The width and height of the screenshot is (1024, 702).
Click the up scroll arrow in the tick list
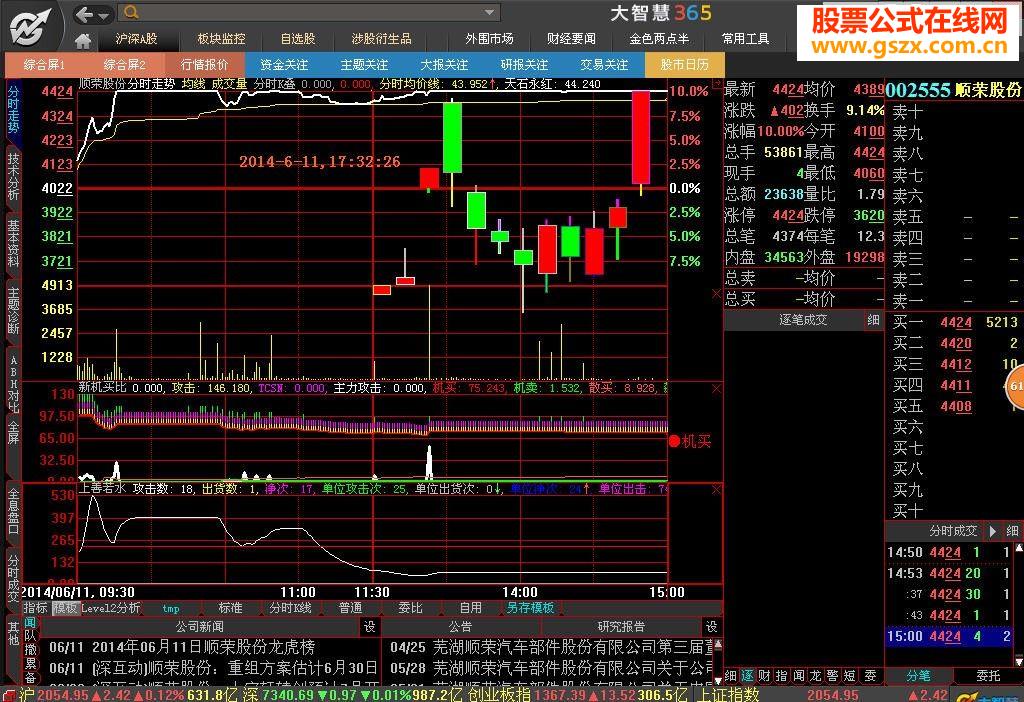tap(1018, 549)
